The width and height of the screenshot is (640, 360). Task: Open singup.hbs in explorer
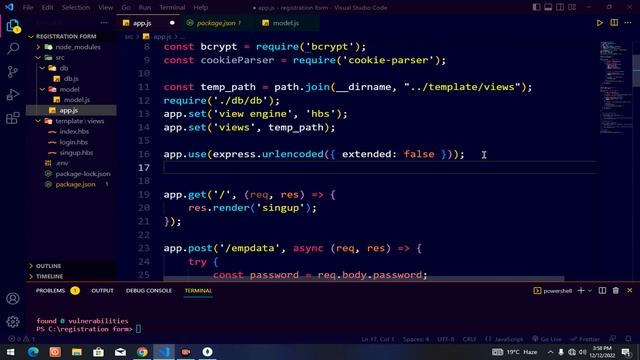click(76, 153)
